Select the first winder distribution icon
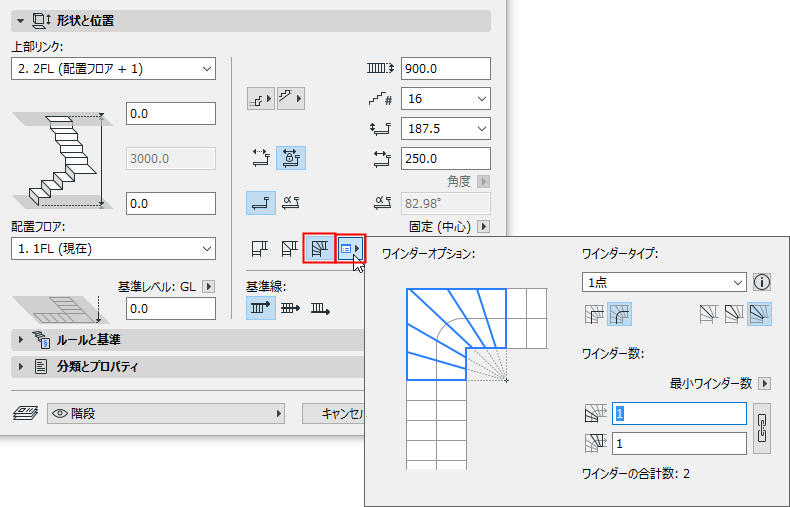The image size is (790, 507). tap(709, 314)
